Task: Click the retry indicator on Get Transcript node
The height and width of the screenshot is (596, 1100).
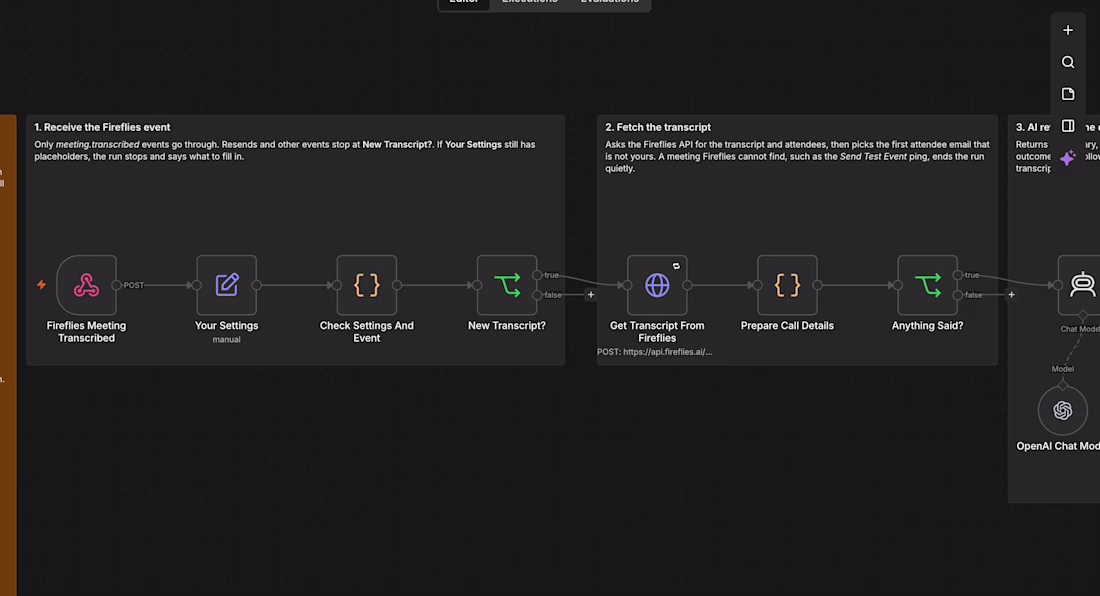Action: click(676, 266)
